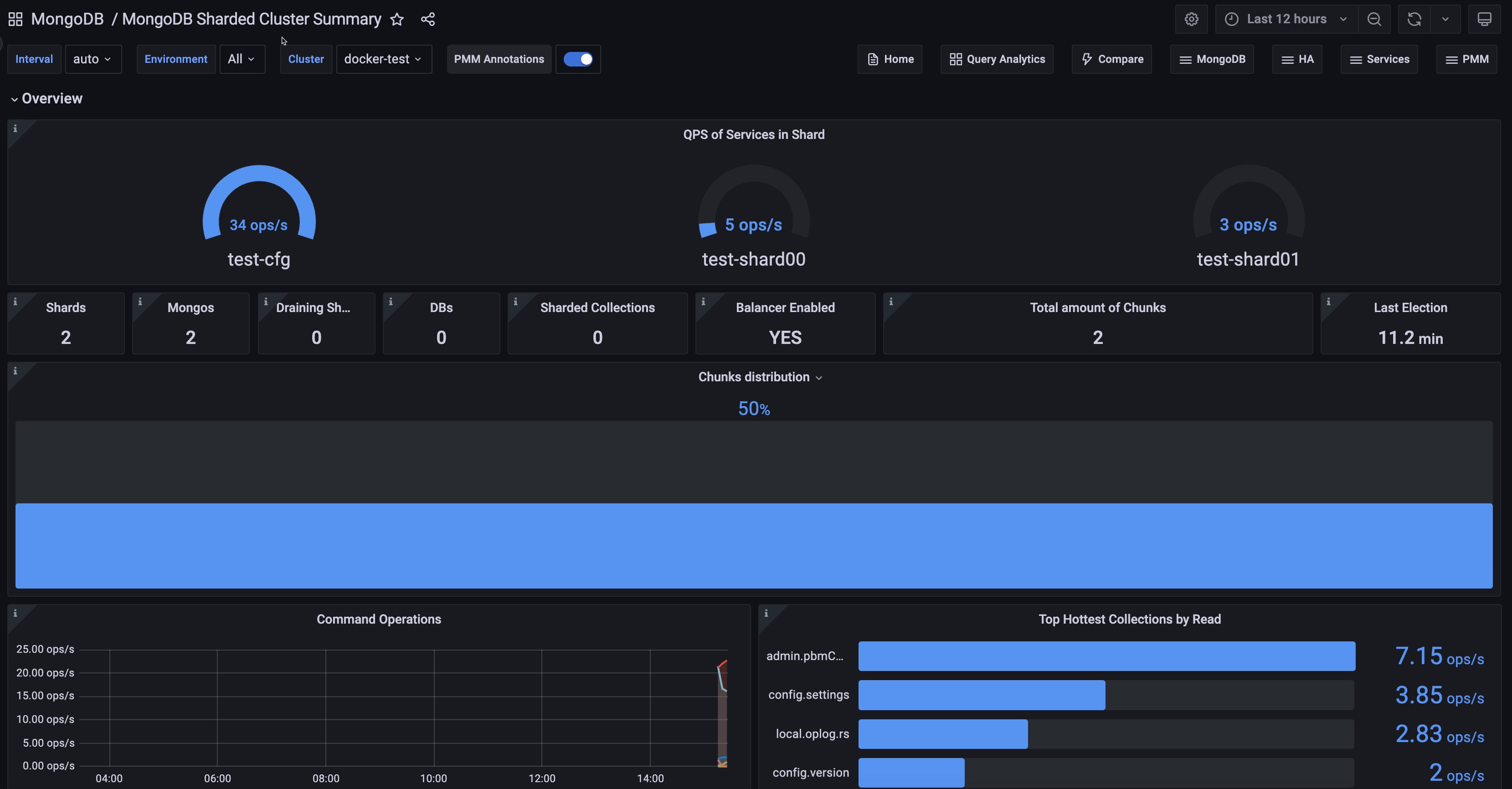The width and height of the screenshot is (1512, 789).
Task: Click the 2.83 ops/s value
Action: pos(1439,734)
